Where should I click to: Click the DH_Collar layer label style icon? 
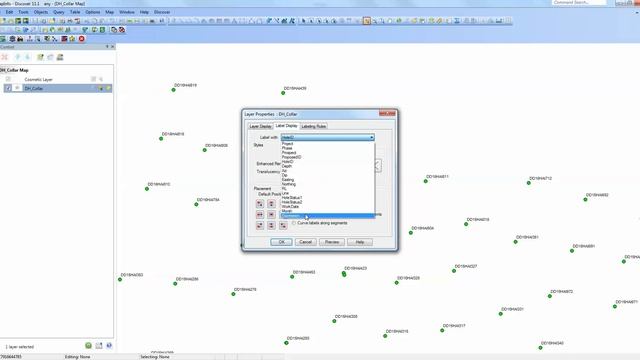[x=109, y=88]
